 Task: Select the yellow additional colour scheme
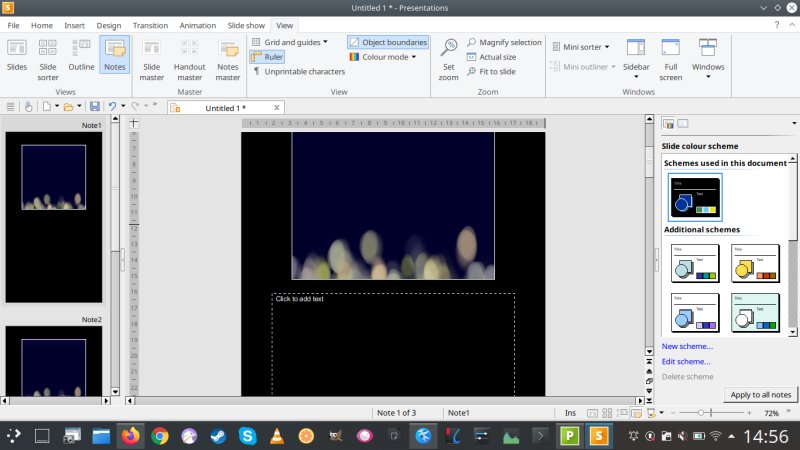click(x=755, y=263)
